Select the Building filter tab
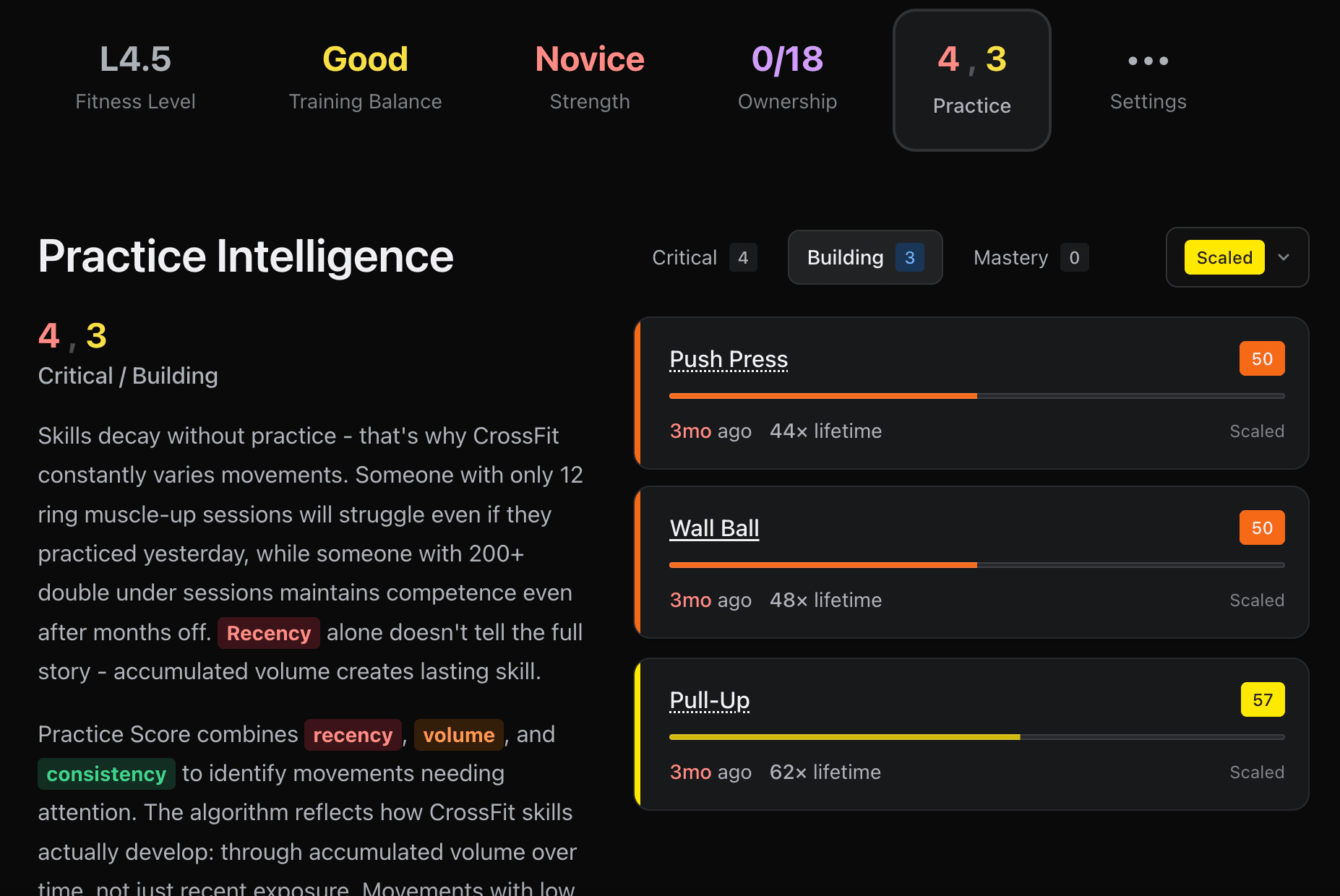 (864, 257)
